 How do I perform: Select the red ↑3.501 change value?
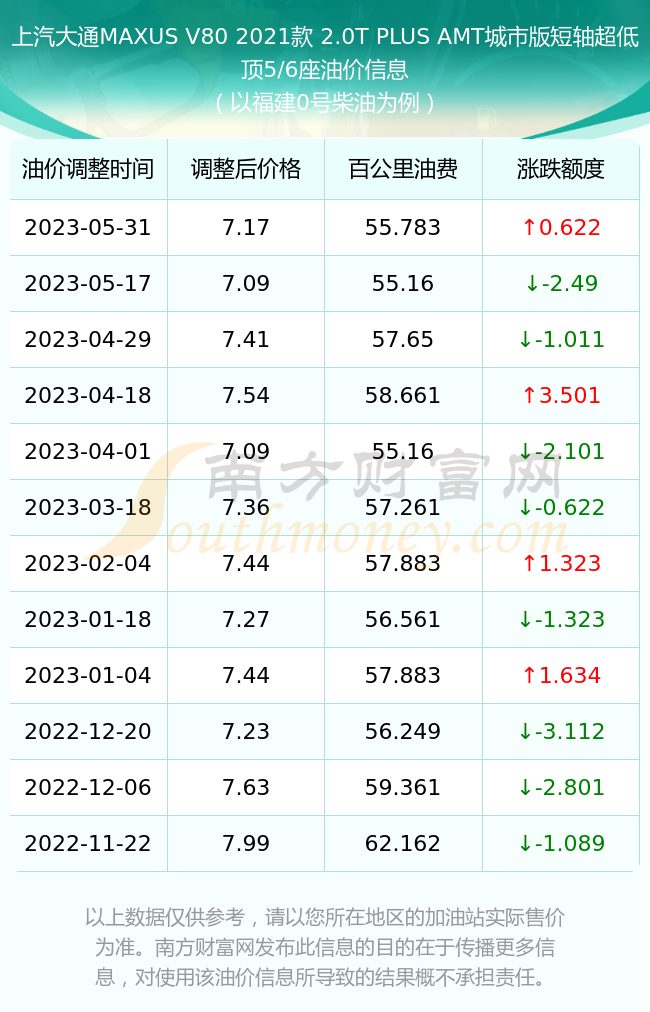coord(561,395)
